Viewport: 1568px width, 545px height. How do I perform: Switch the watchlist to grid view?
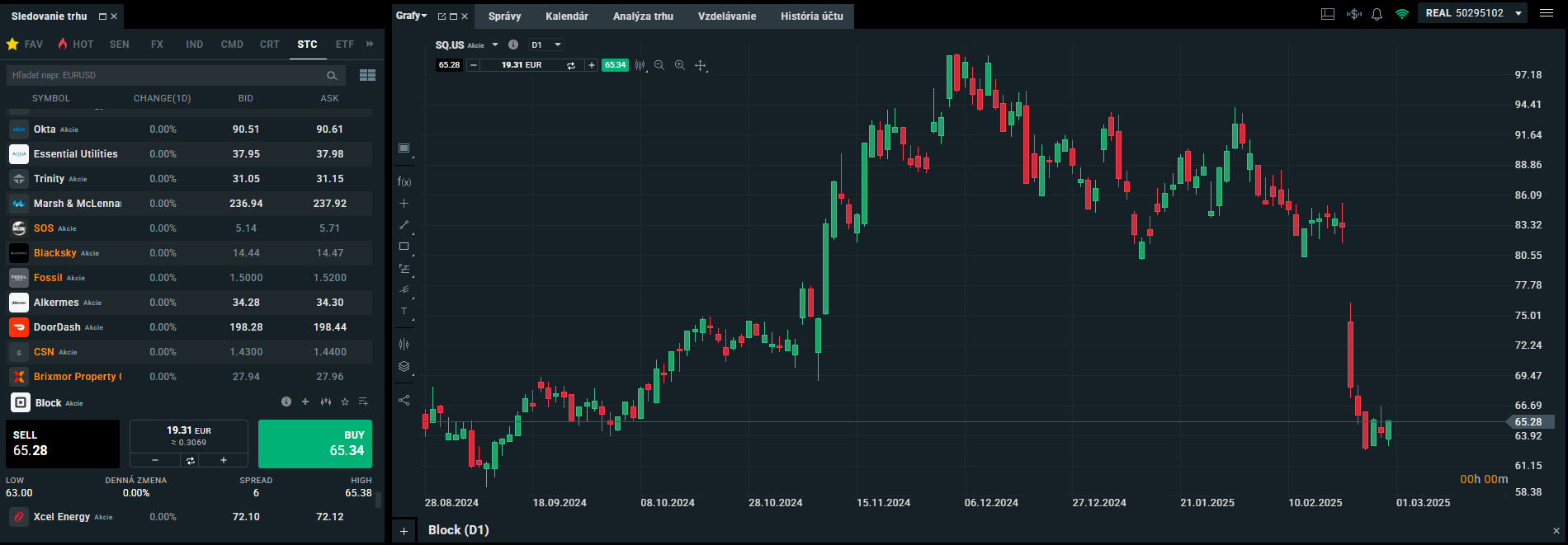[367, 75]
